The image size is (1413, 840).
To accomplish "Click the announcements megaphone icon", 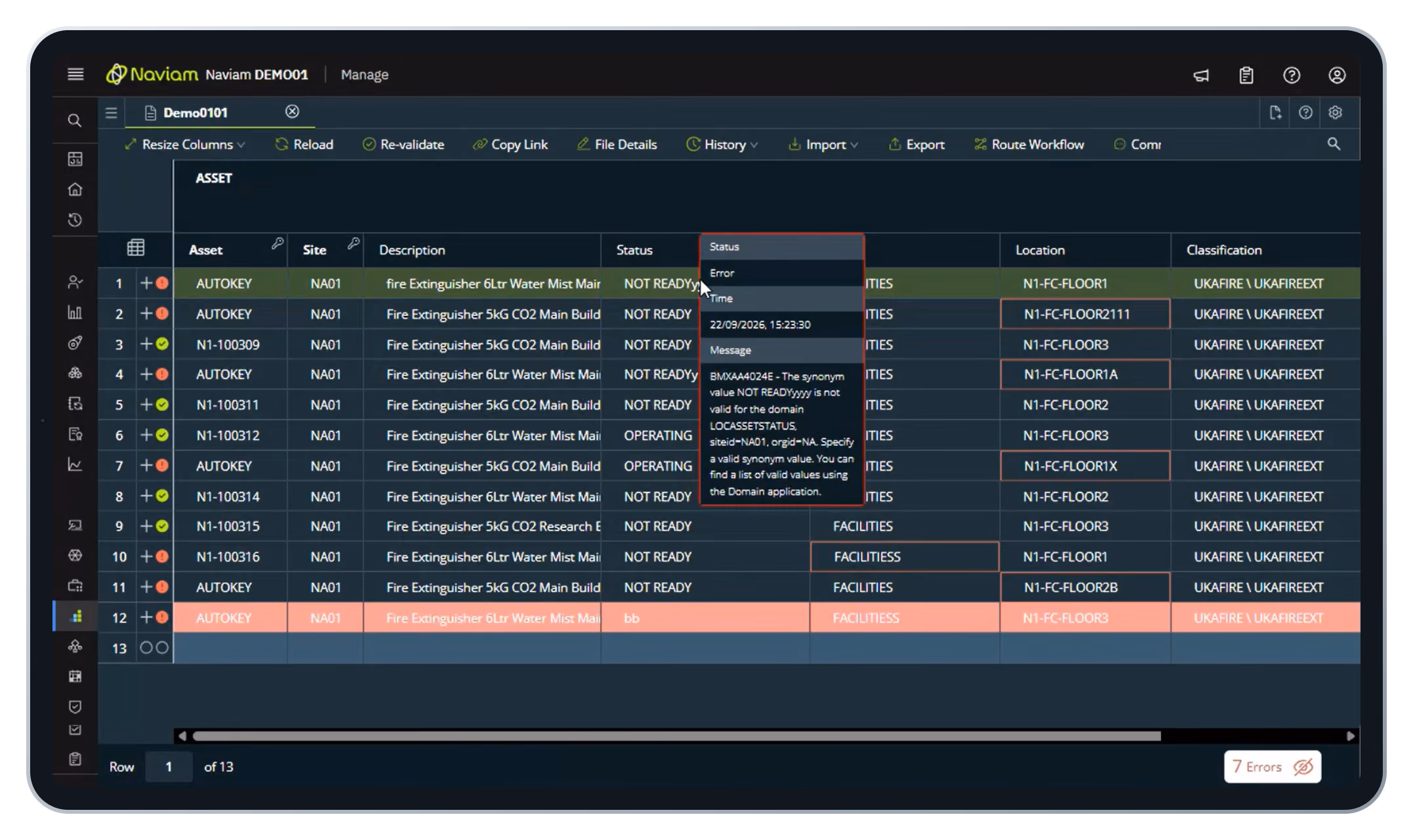I will (1200, 75).
